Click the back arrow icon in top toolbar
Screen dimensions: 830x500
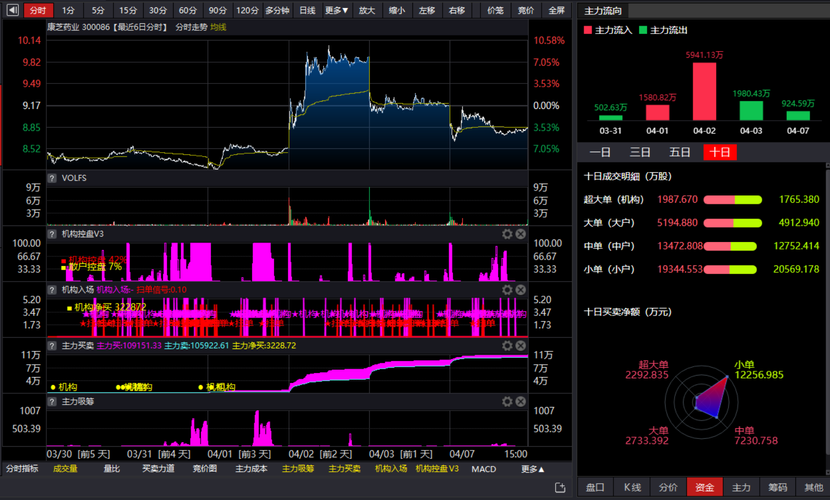(x=13, y=10)
